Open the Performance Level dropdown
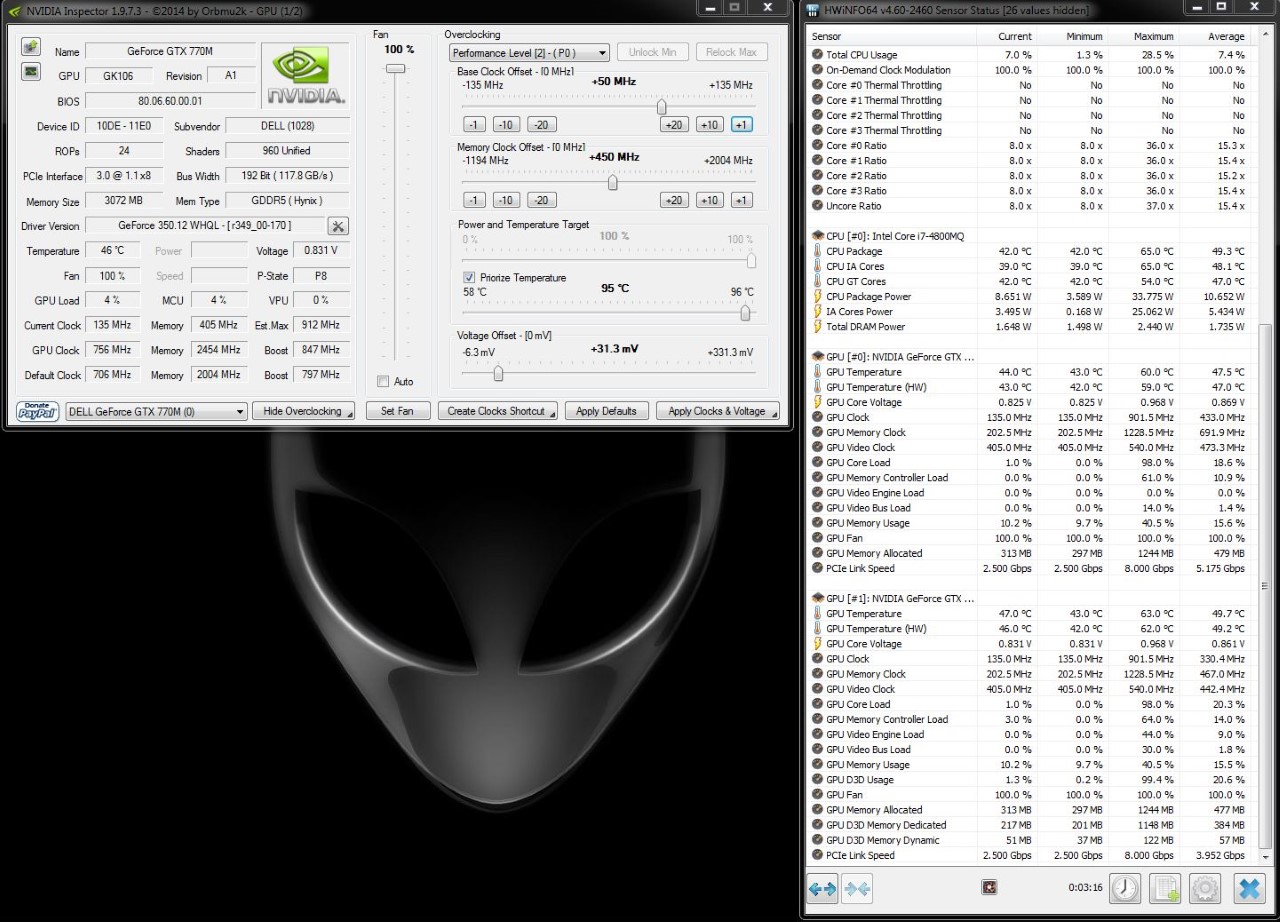The height and width of the screenshot is (922, 1280). [x=529, y=52]
